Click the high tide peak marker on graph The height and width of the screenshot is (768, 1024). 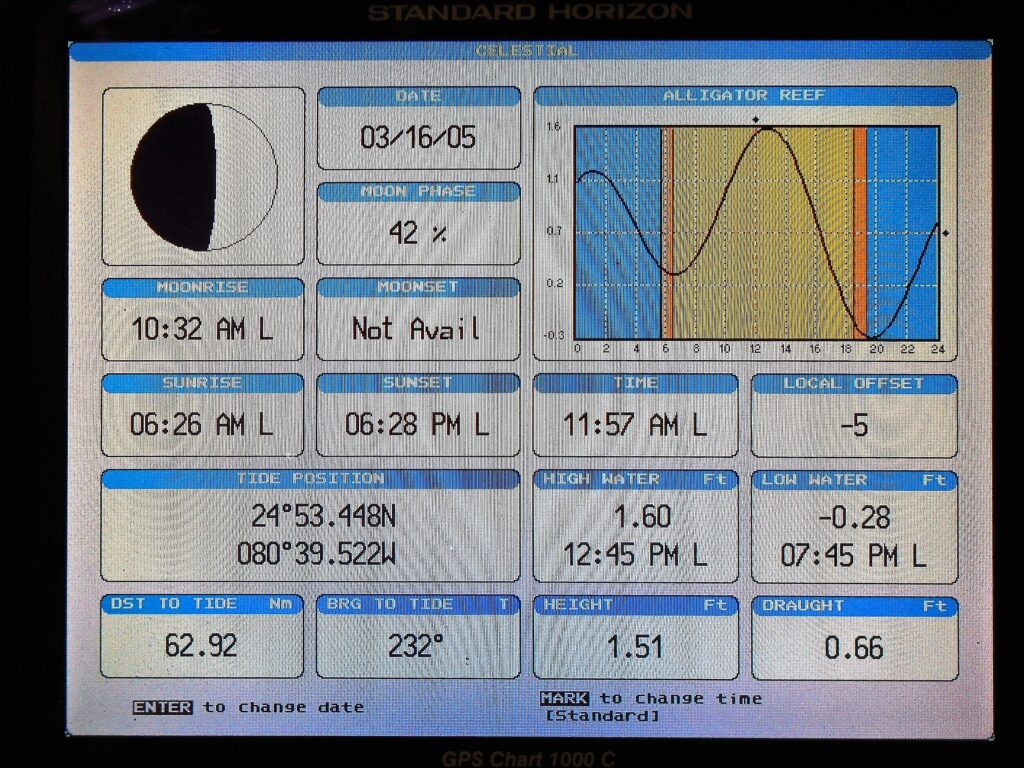pos(756,120)
